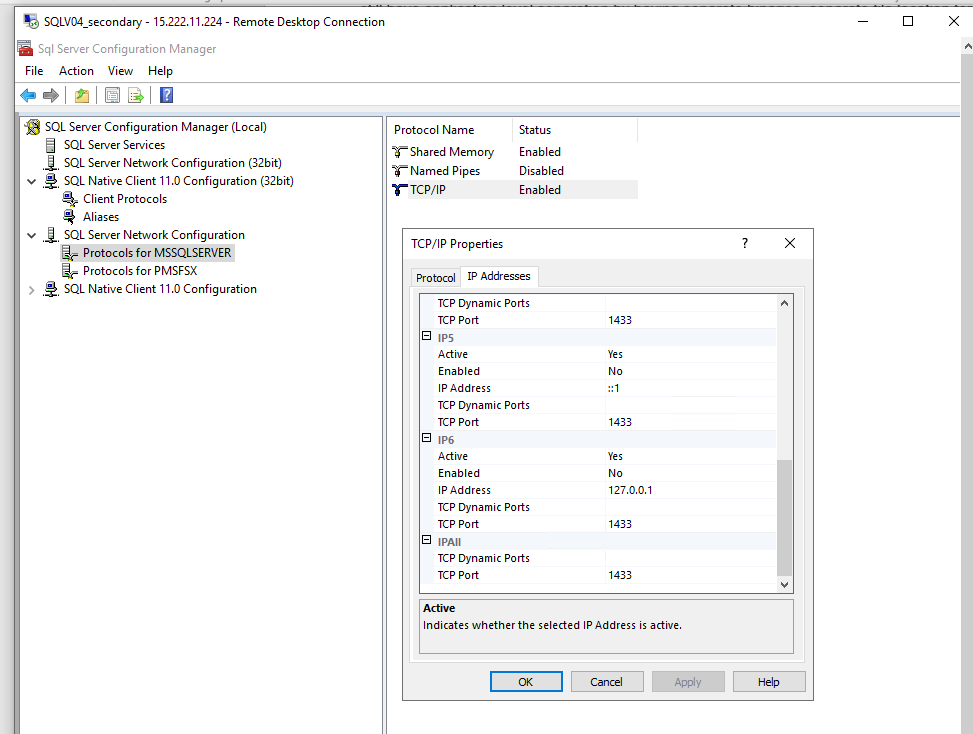Switch to the Protocol tab
973x734 pixels.
pyautogui.click(x=435, y=277)
